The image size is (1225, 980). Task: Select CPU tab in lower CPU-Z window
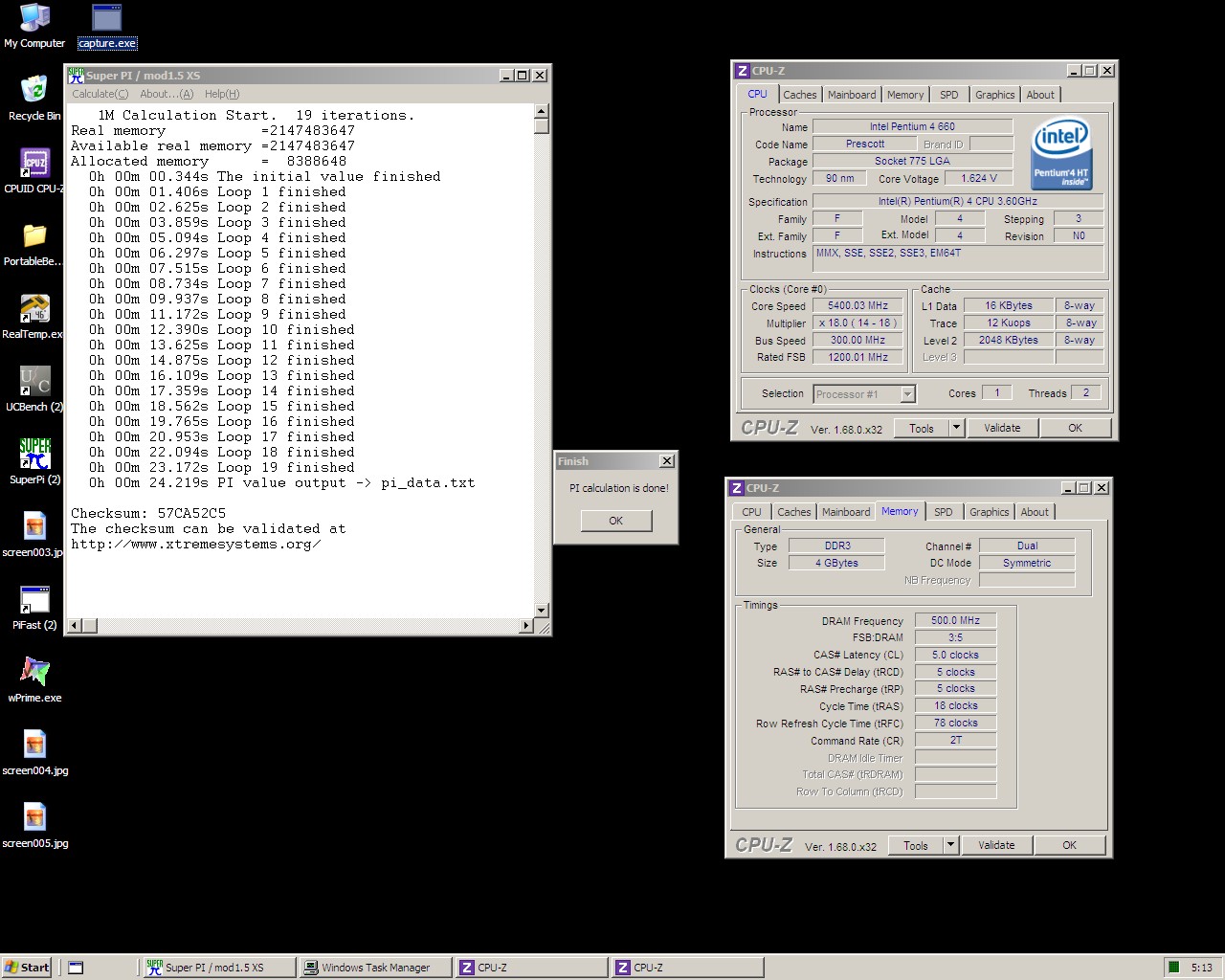(x=751, y=512)
